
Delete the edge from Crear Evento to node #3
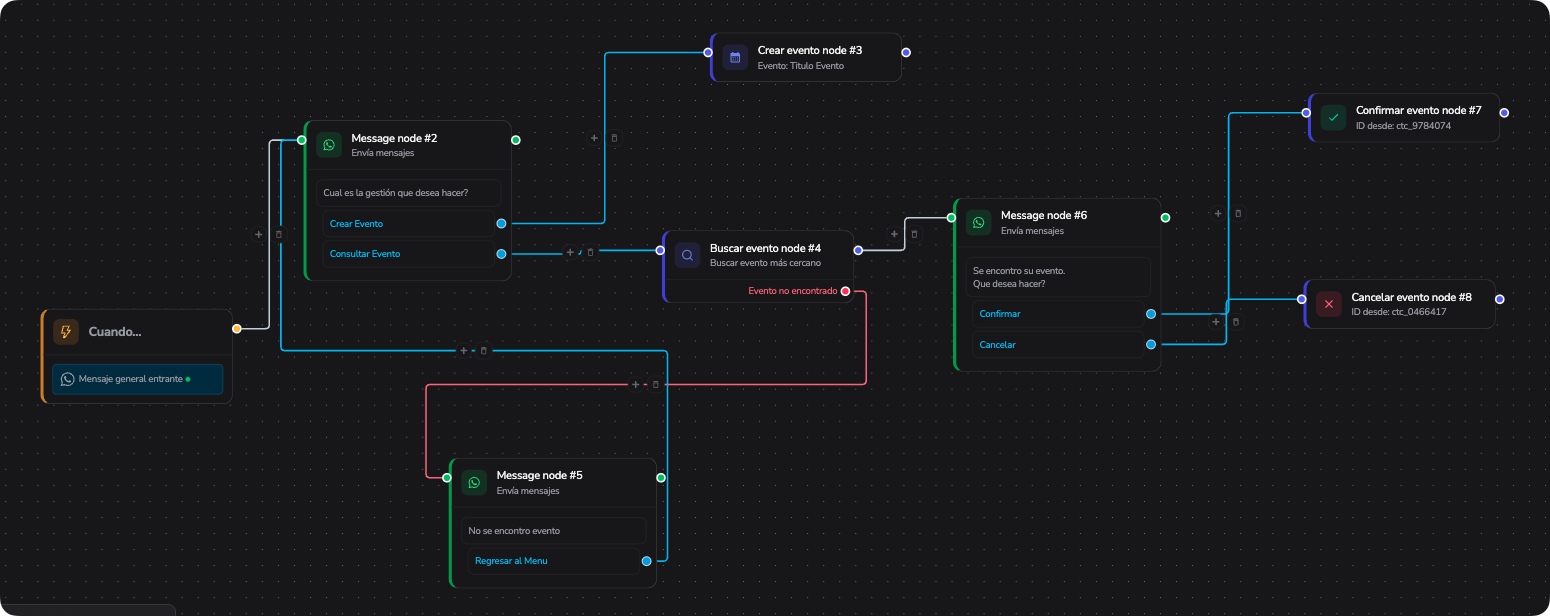pyautogui.click(x=614, y=138)
